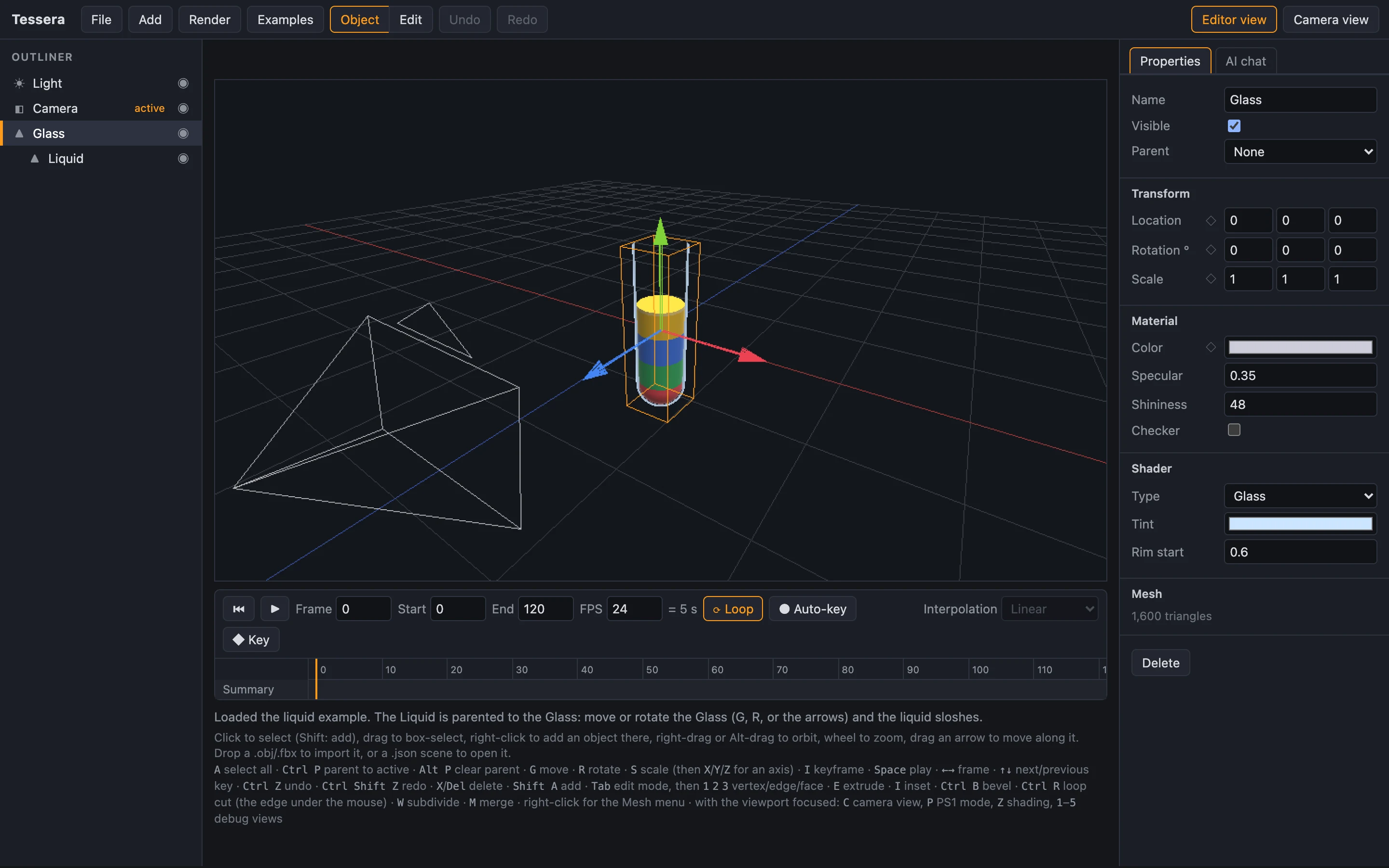Screen dimensions: 1389x868
Task: Toggle Camera visibility in outliner
Action: point(183,108)
